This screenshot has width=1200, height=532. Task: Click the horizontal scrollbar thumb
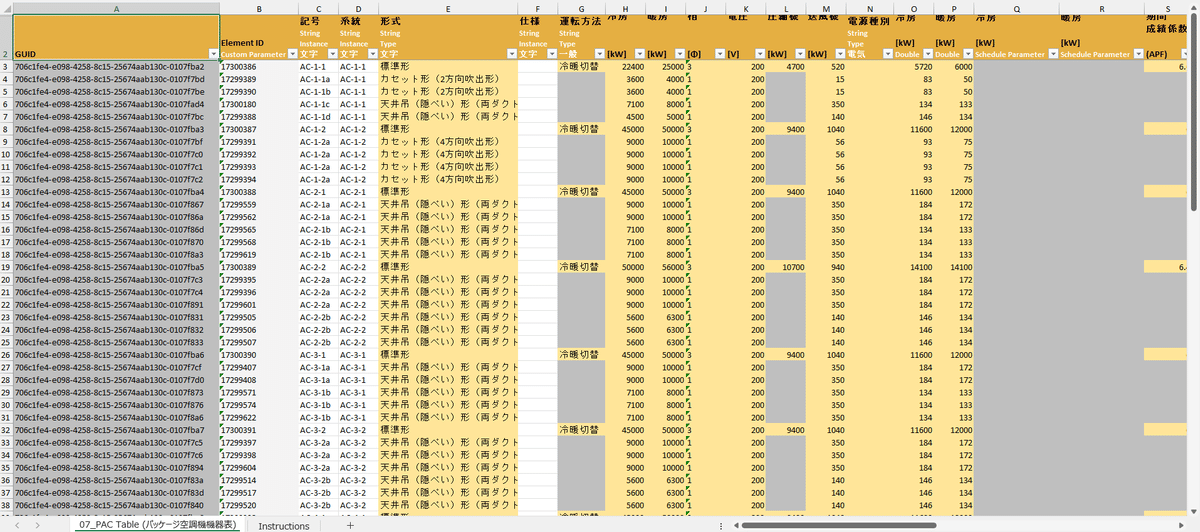841,524
